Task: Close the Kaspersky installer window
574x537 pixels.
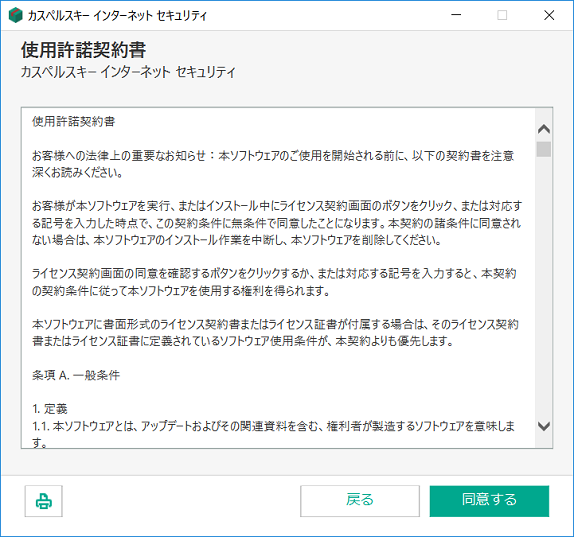Action: (x=549, y=15)
